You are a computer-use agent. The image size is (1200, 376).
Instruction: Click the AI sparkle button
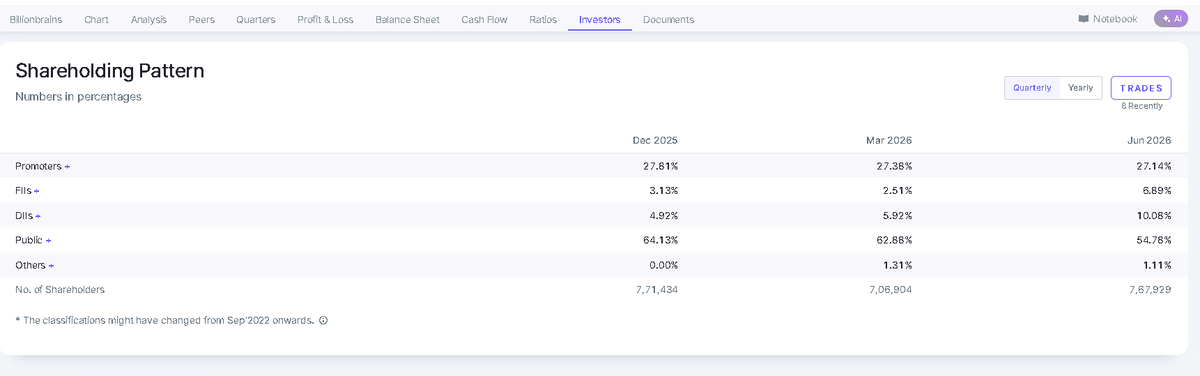pos(1171,19)
